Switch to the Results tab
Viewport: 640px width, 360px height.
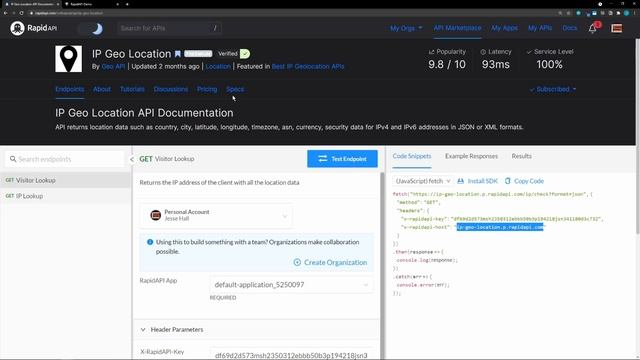[521, 156]
